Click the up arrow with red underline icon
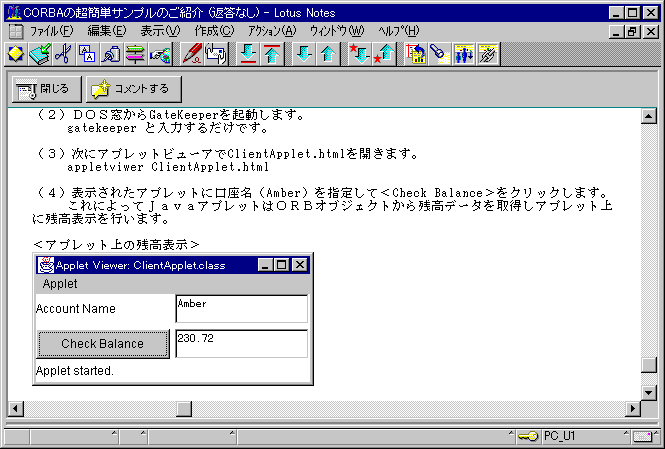Image resolution: width=665 pixels, height=449 pixels. pos(271,53)
